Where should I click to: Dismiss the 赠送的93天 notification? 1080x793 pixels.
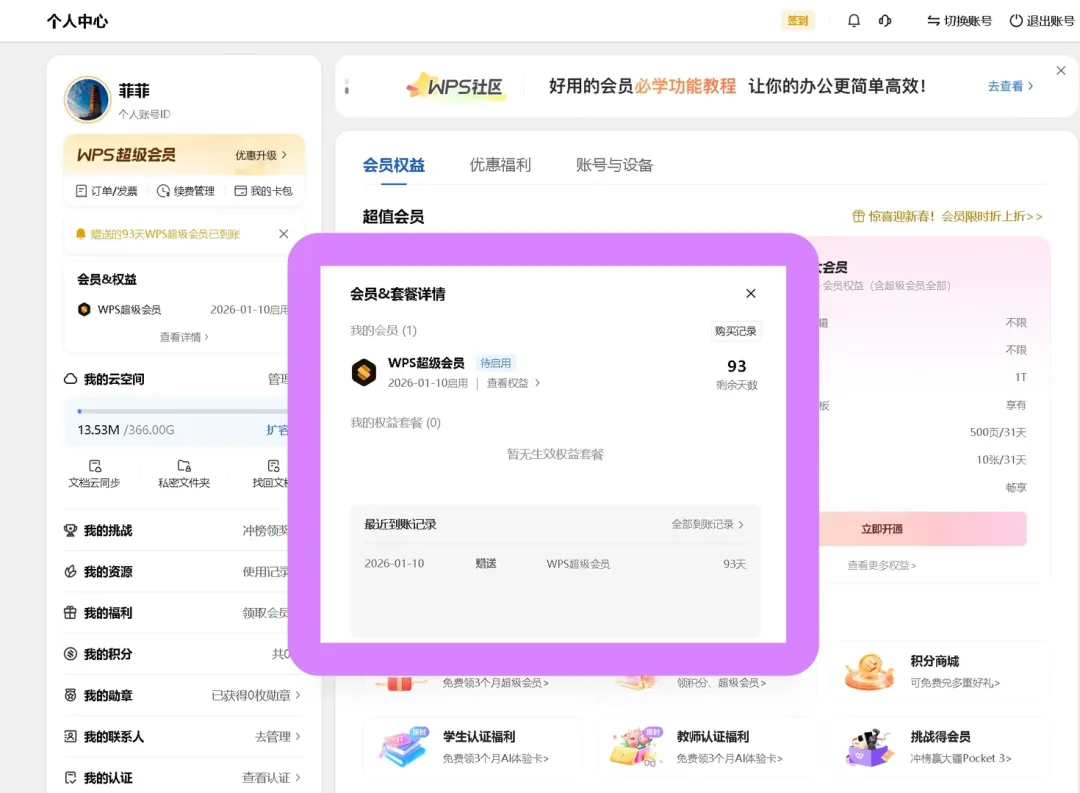[284, 234]
